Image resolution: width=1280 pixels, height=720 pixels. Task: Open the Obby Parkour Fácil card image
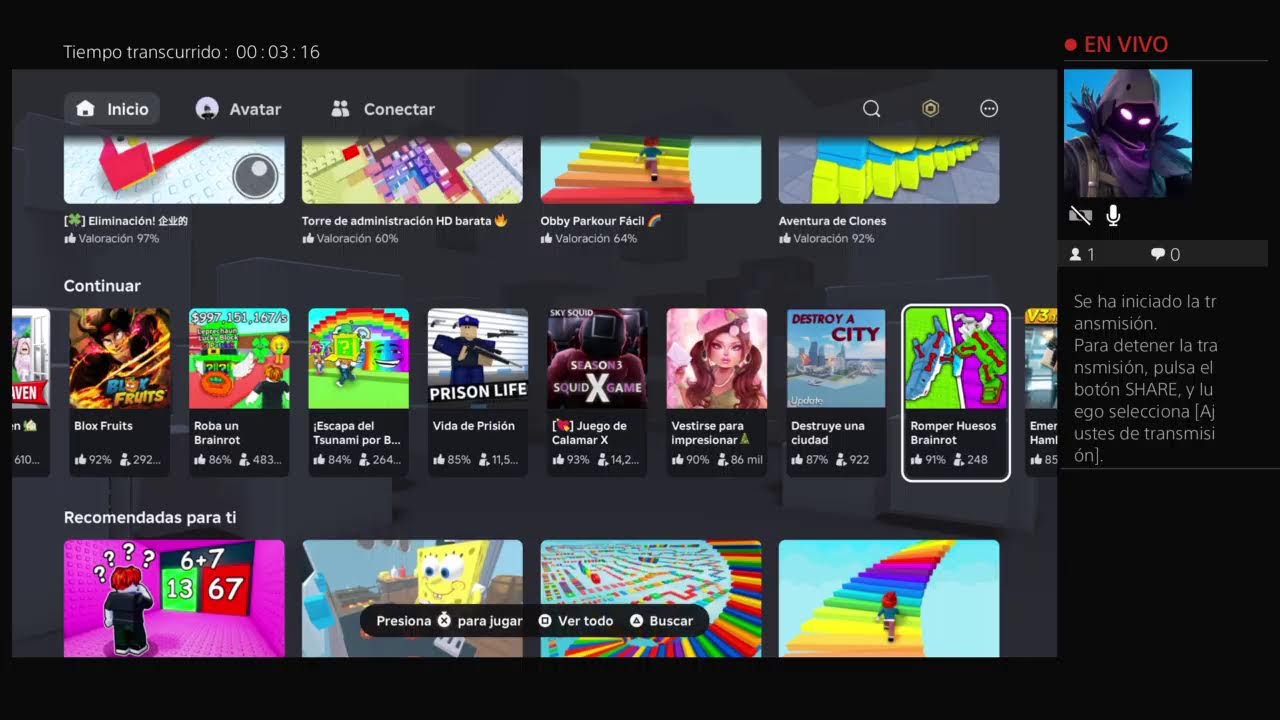point(651,171)
